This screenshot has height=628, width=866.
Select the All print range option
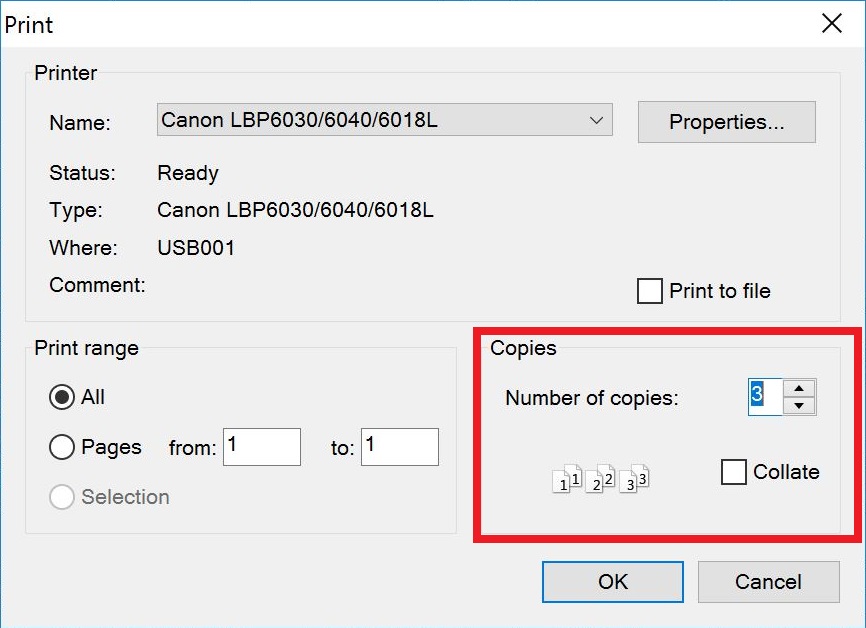pyautogui.click(x=62, y=397)
